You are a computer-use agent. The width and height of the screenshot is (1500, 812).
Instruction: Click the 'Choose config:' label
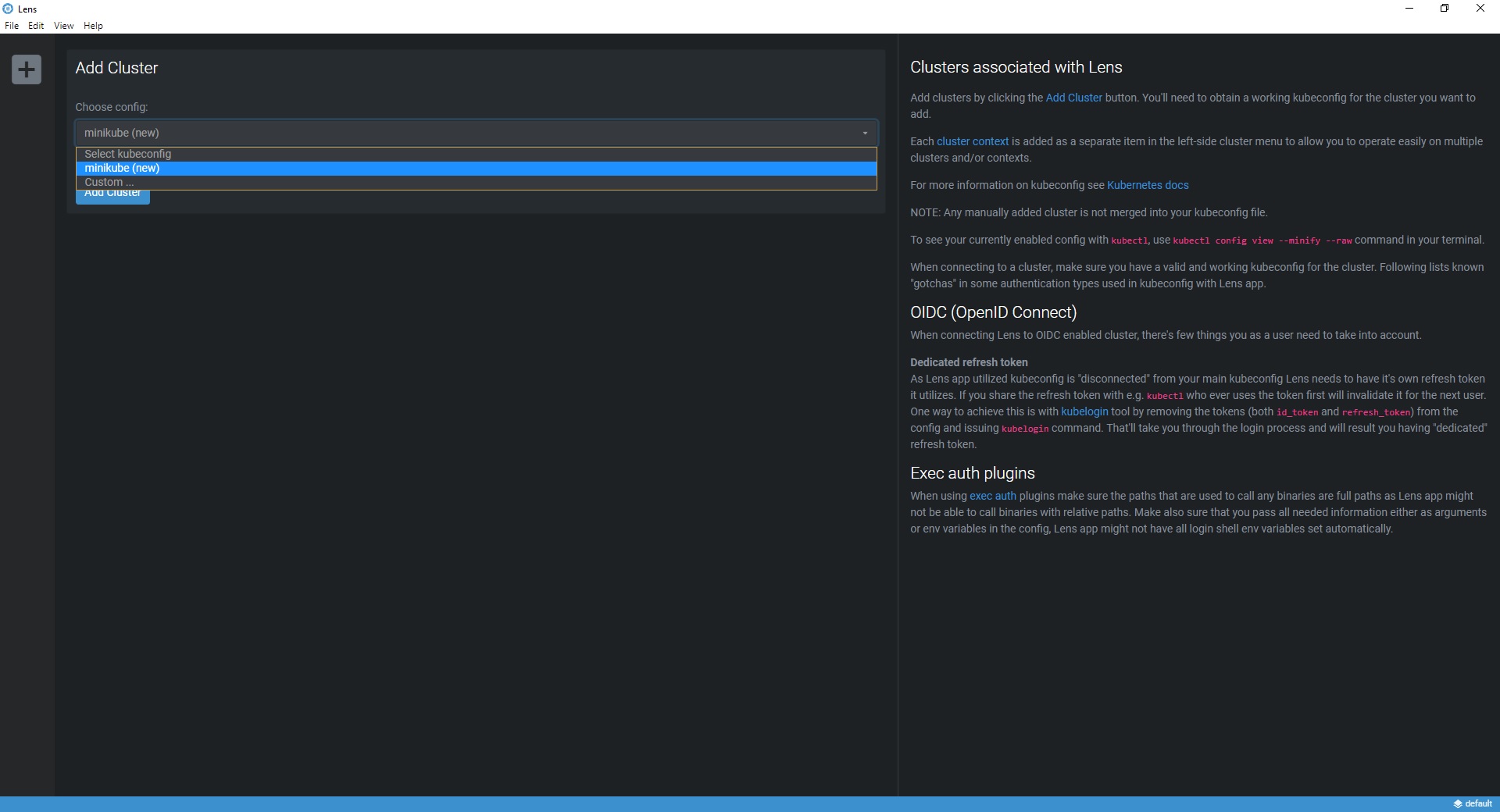pyautogui.click(x=112, y=107)
